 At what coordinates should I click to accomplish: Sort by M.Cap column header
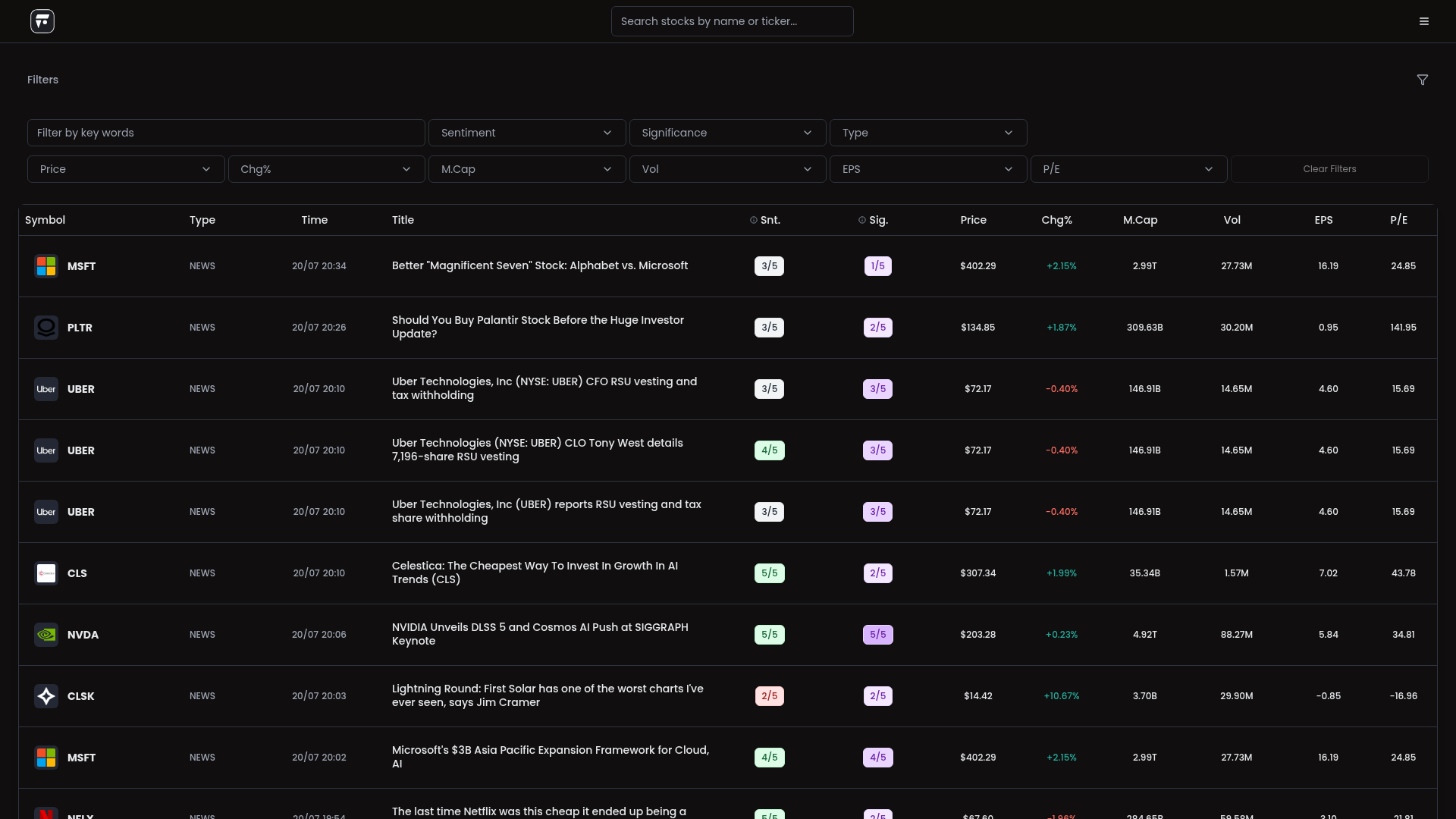tap(1140, 220)
